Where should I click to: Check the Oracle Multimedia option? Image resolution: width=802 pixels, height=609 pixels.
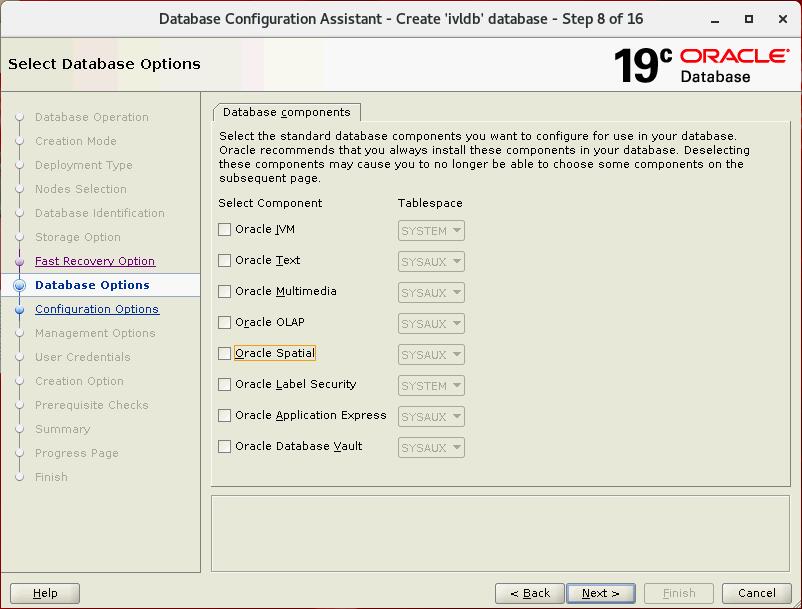225,292
